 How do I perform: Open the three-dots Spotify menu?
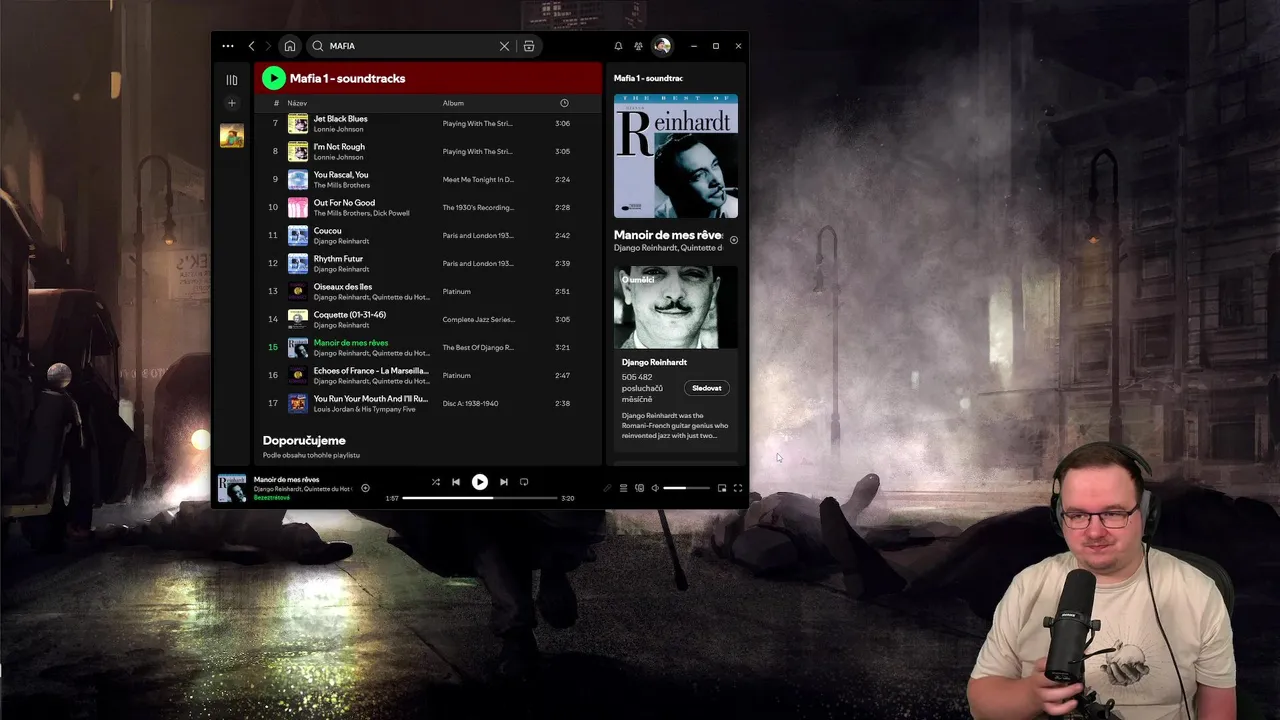coord(228,46)
